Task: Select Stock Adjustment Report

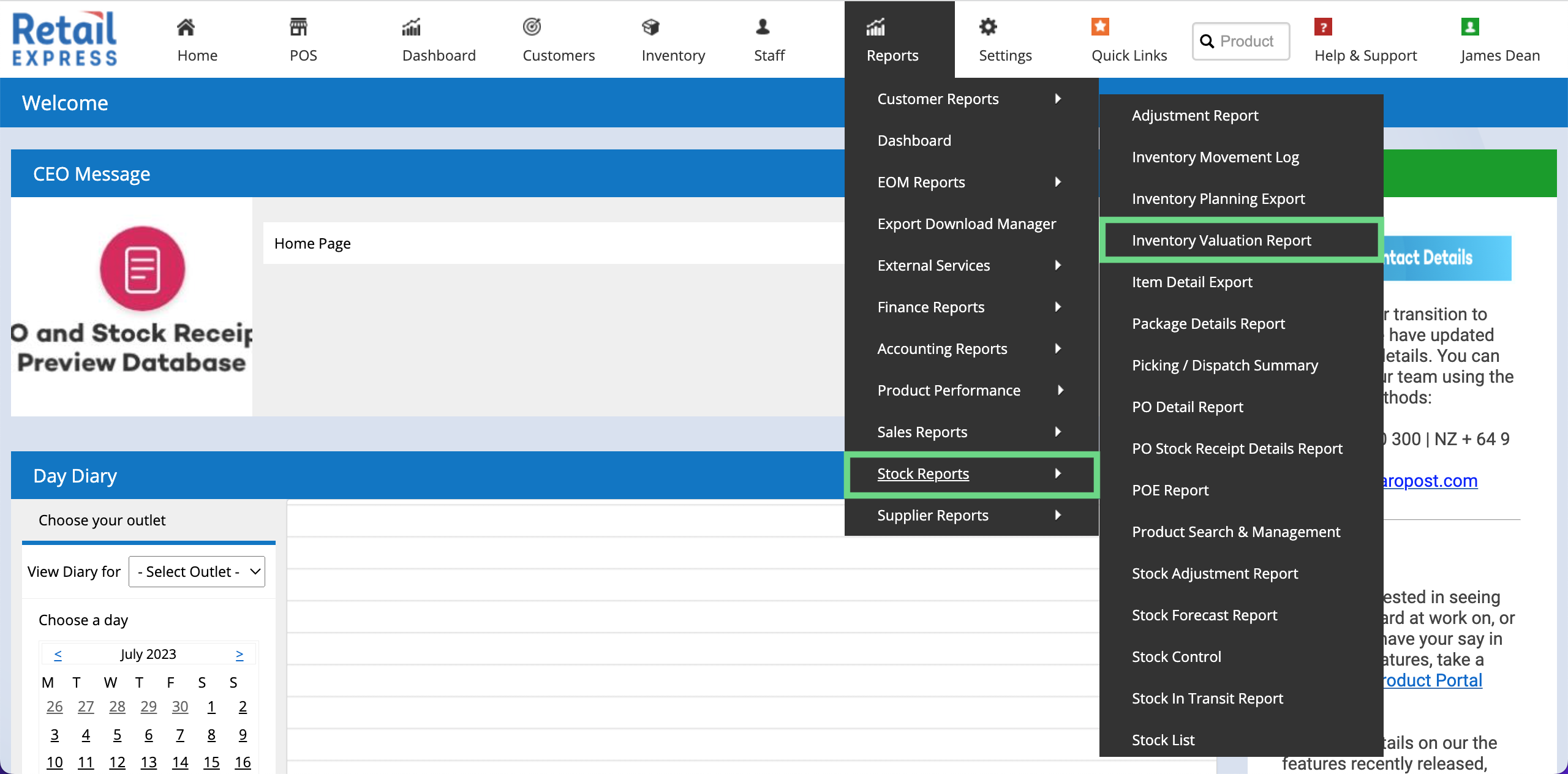Action: [1215, 573]
